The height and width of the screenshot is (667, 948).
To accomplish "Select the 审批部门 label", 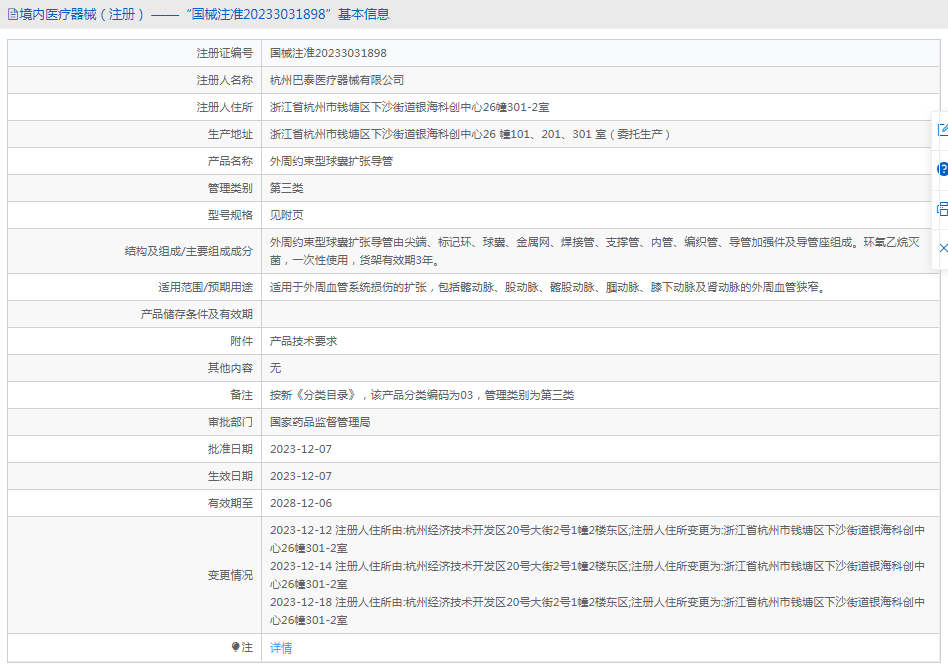I will tap(230, 422).
